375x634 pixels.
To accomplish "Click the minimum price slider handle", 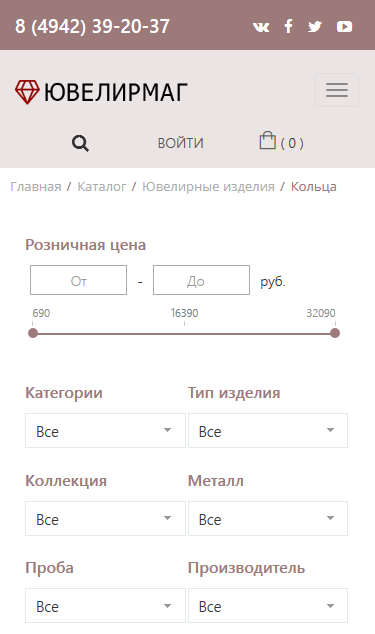I will click(x=33, y=333).
